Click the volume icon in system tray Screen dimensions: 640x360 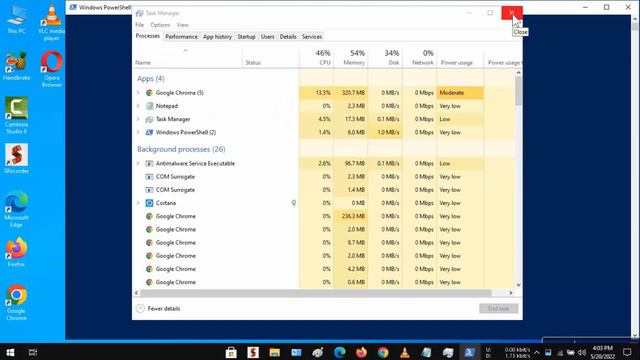(582, 353)
